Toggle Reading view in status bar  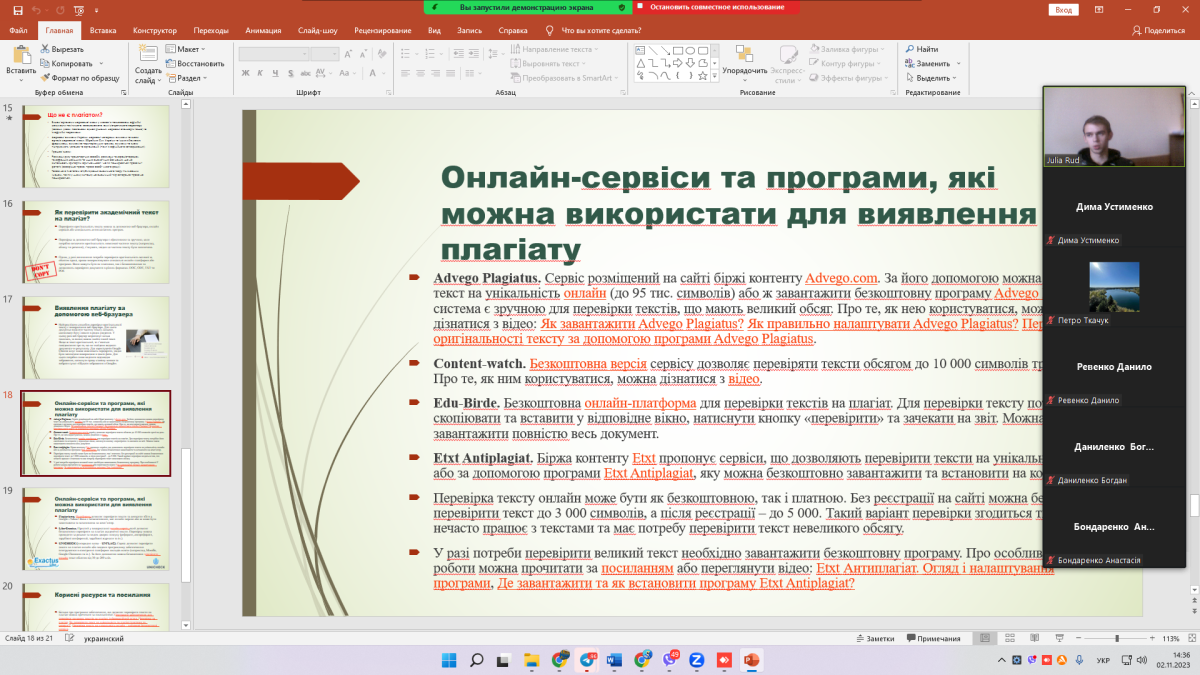tap(1034, 638)
